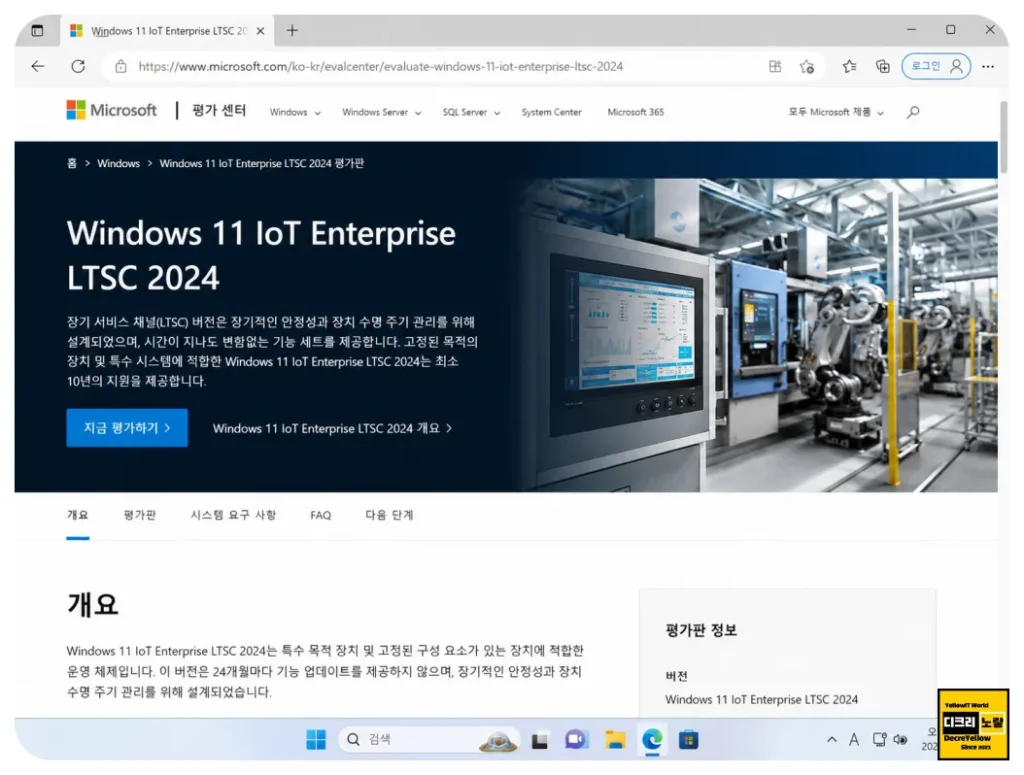
Task: Open Microsoft 365 in navigation
Action: (635, 112)
